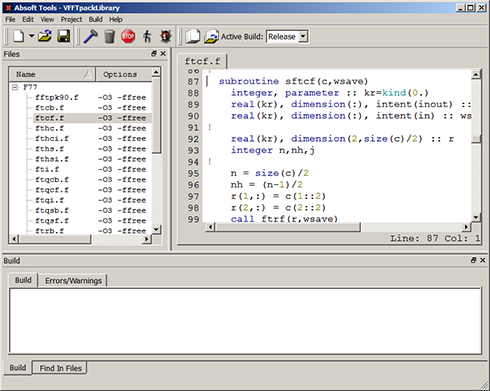The image size is (490, 391).
Task: Collapse the F77 tree node
Action: 15,87
